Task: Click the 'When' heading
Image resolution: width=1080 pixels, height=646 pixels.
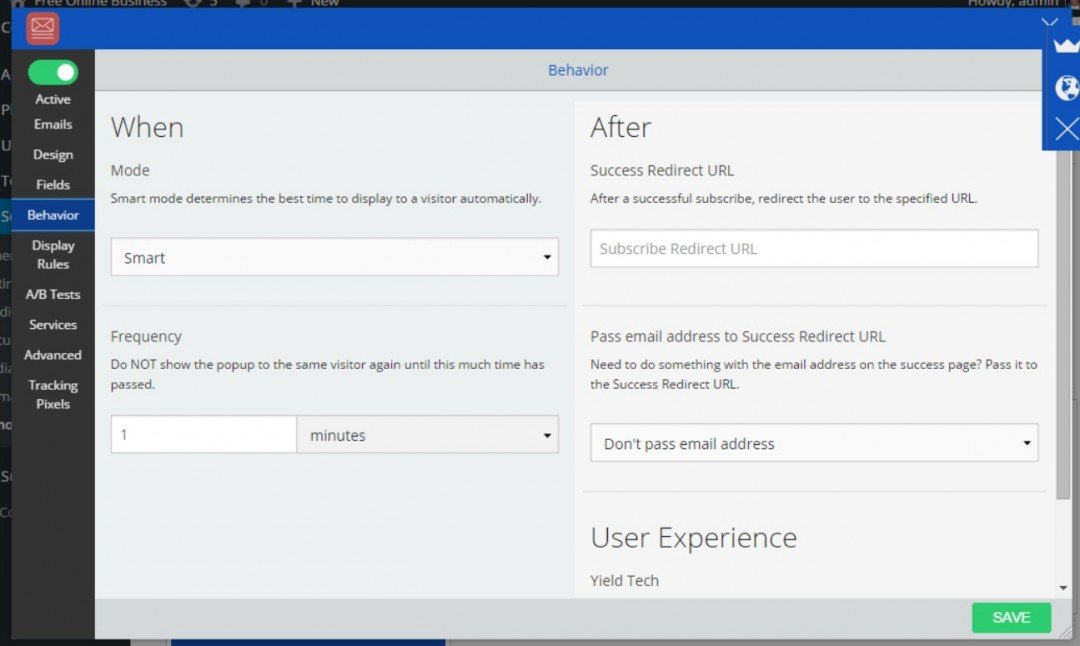Action: (147, 127)
